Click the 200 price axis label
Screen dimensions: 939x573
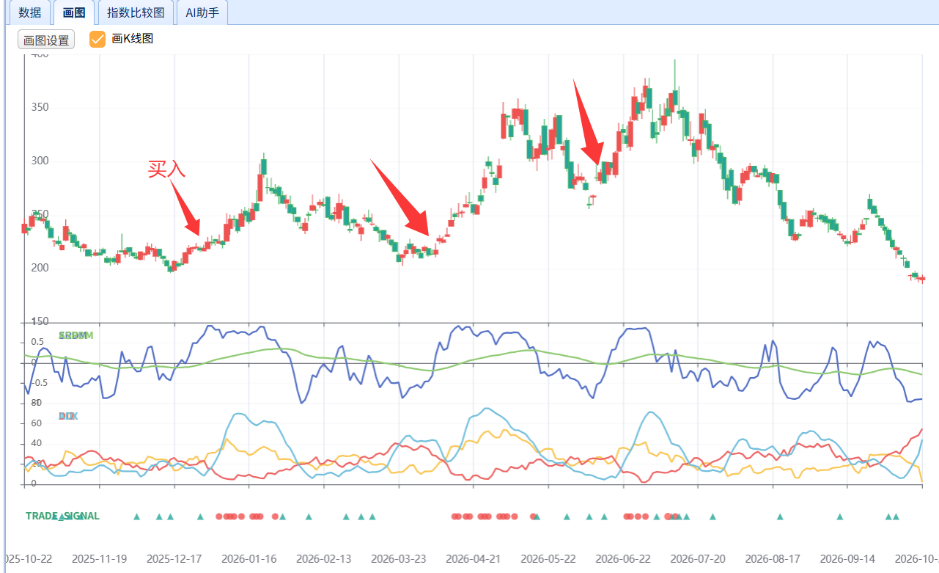pos(40,268)
